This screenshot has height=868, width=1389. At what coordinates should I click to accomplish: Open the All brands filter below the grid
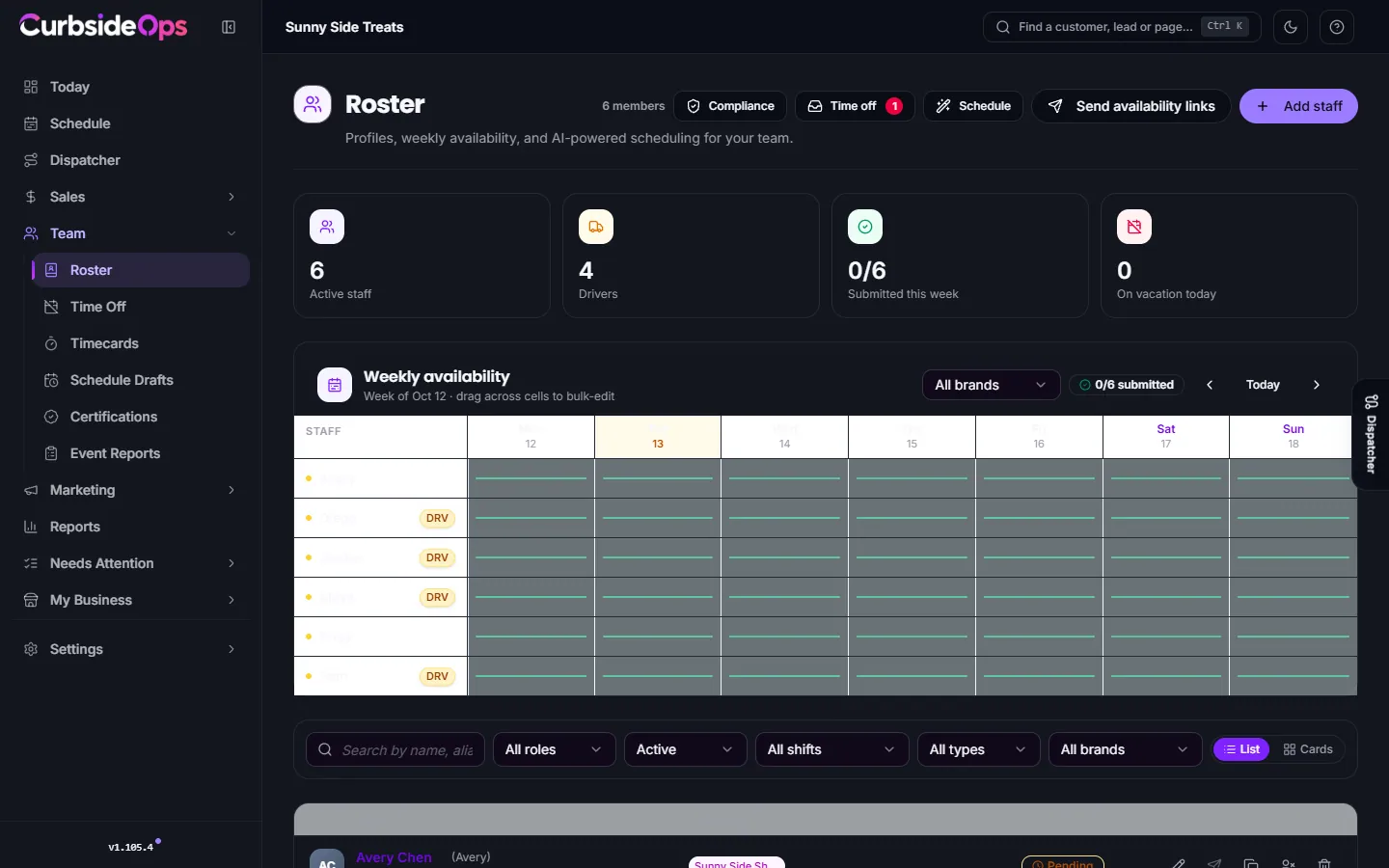(x=1126, y=749)
